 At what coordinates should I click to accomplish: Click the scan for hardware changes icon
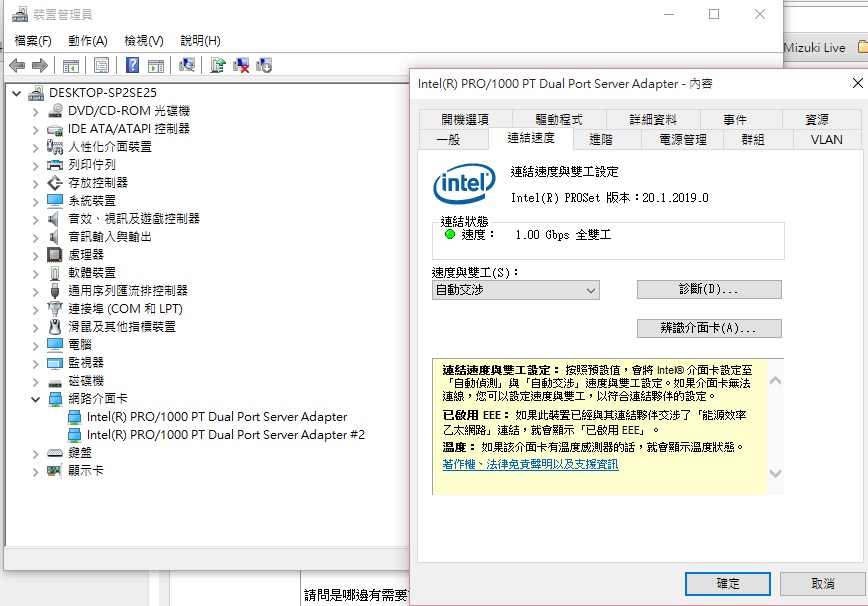[x=187, y=65]
